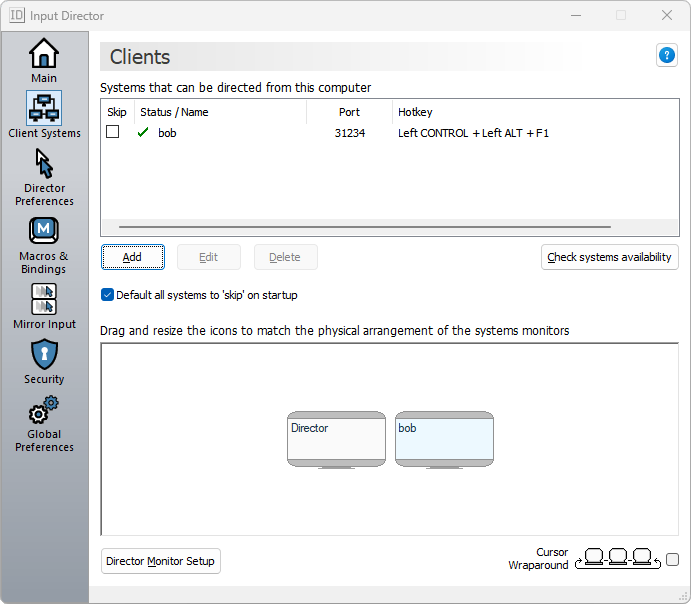Select the Client Systems network icon
Viewport: 691px width, 604px height.
point(44,108)
